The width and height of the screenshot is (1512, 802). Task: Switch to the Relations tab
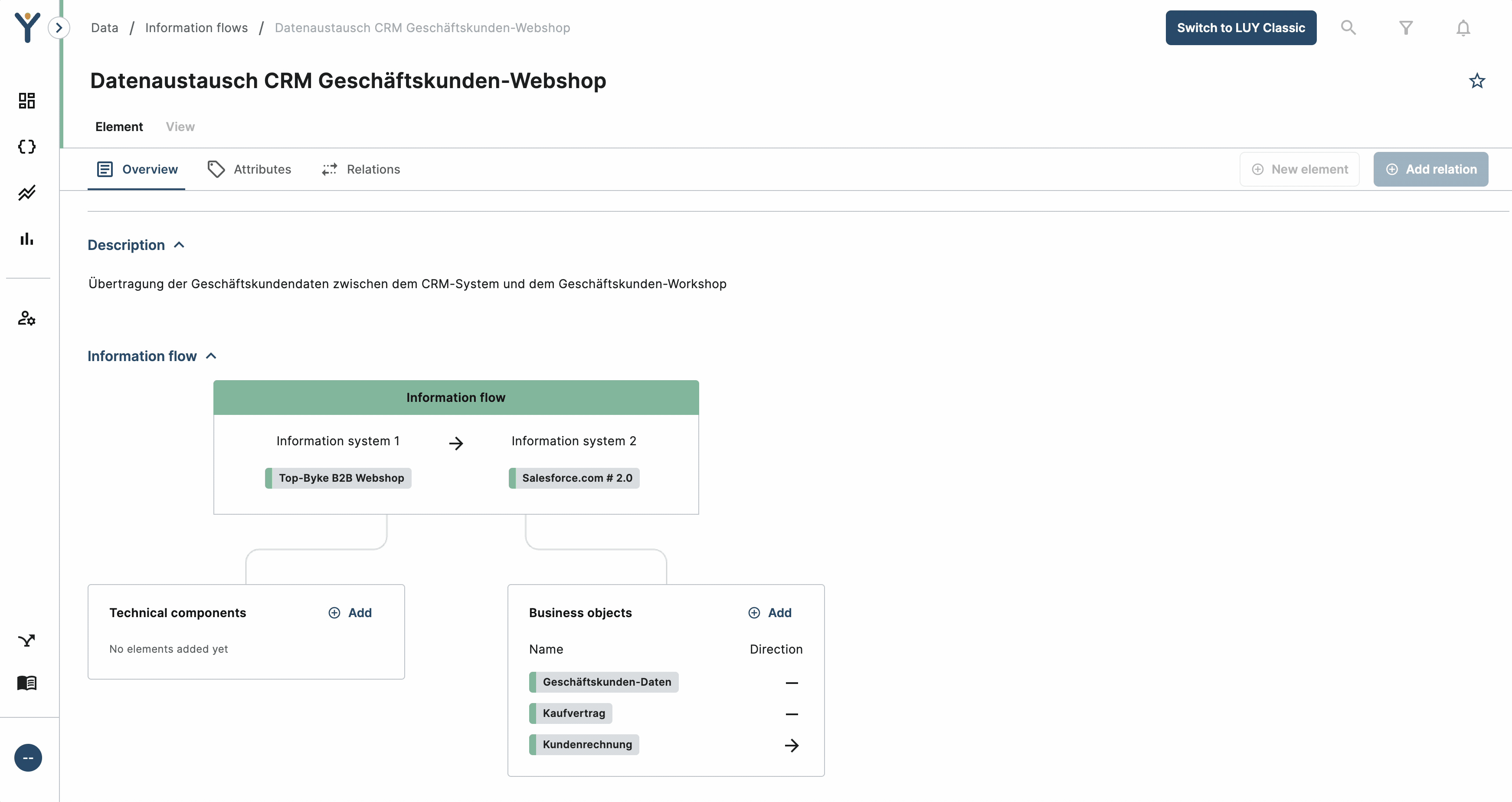pos(362,170)
